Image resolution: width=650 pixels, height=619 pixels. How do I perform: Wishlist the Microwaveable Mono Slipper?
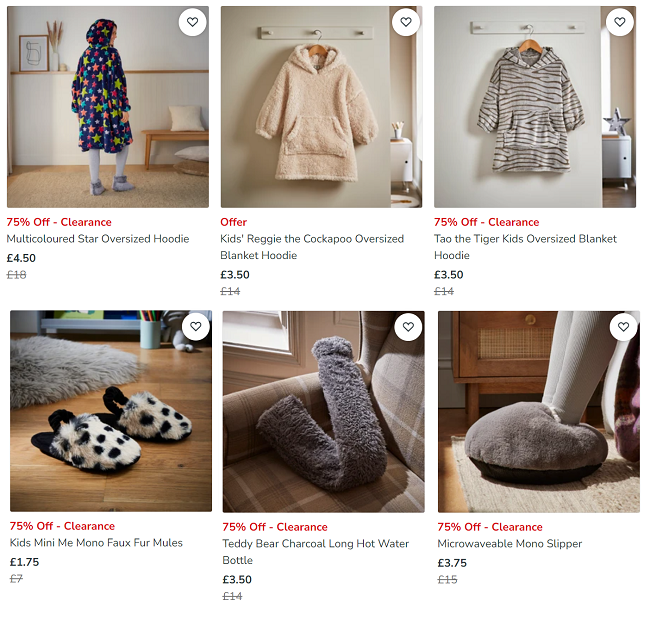click(623, 327)
